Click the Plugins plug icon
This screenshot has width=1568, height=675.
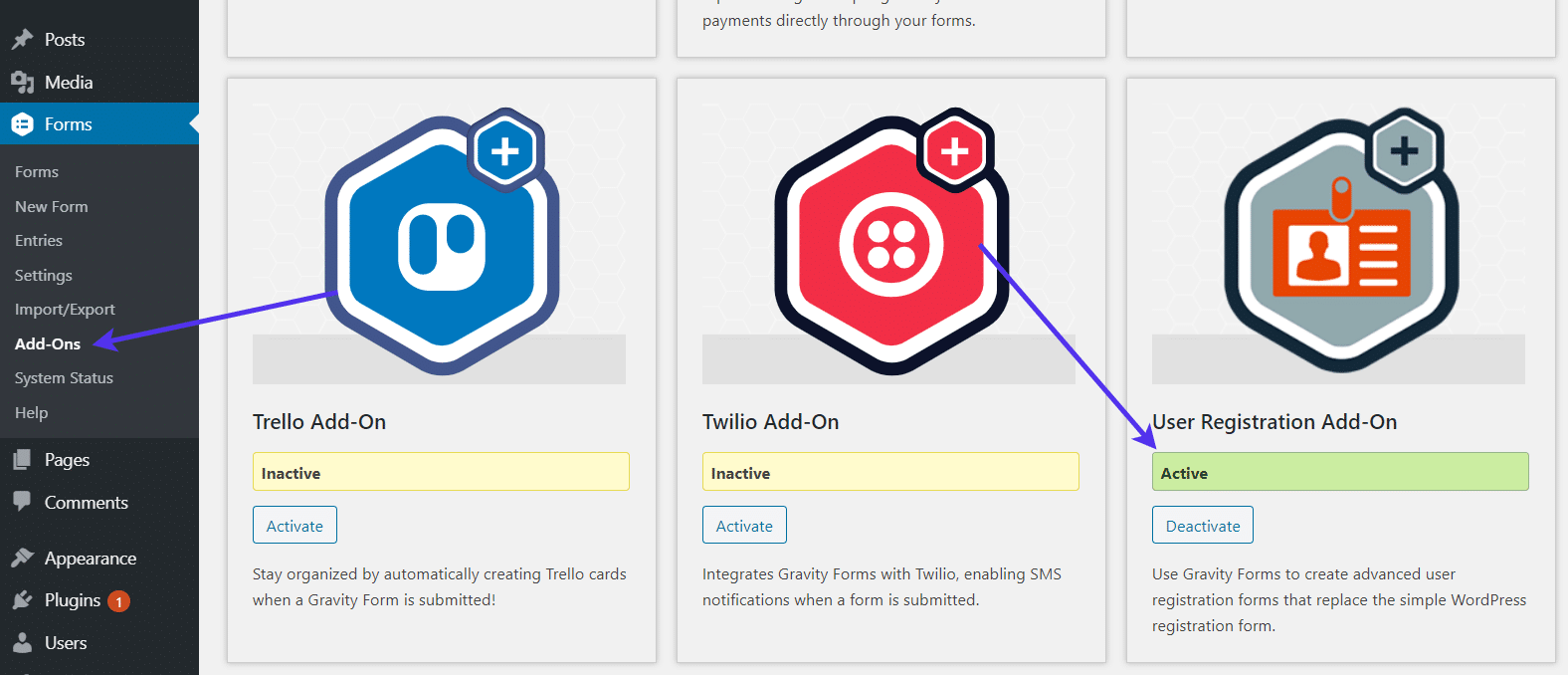click(x=22, y=600)
